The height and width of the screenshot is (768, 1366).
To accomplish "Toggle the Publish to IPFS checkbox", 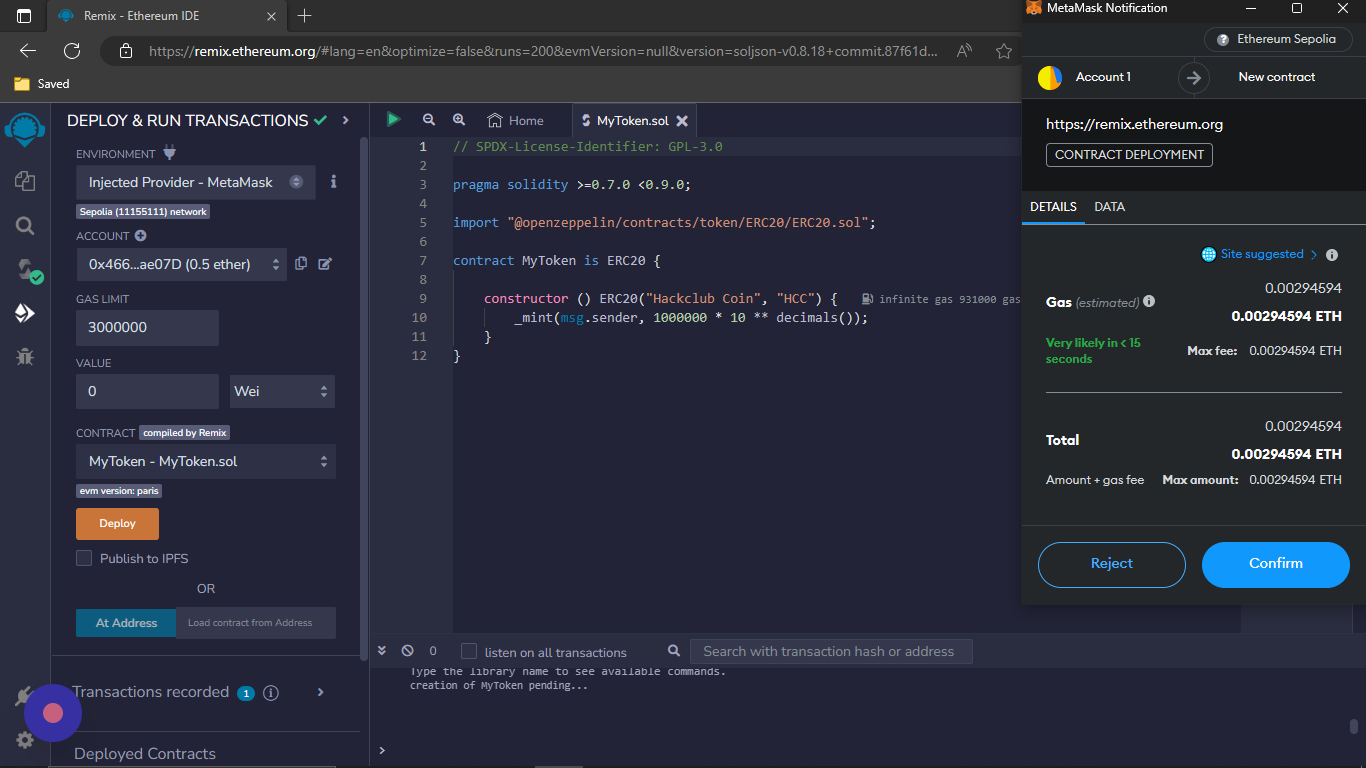I will click(x=84, y=558).
